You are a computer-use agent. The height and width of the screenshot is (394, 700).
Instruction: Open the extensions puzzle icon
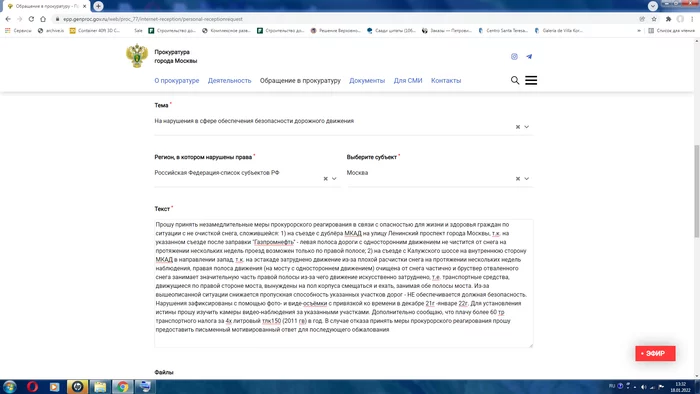click(x=668, y=19)
